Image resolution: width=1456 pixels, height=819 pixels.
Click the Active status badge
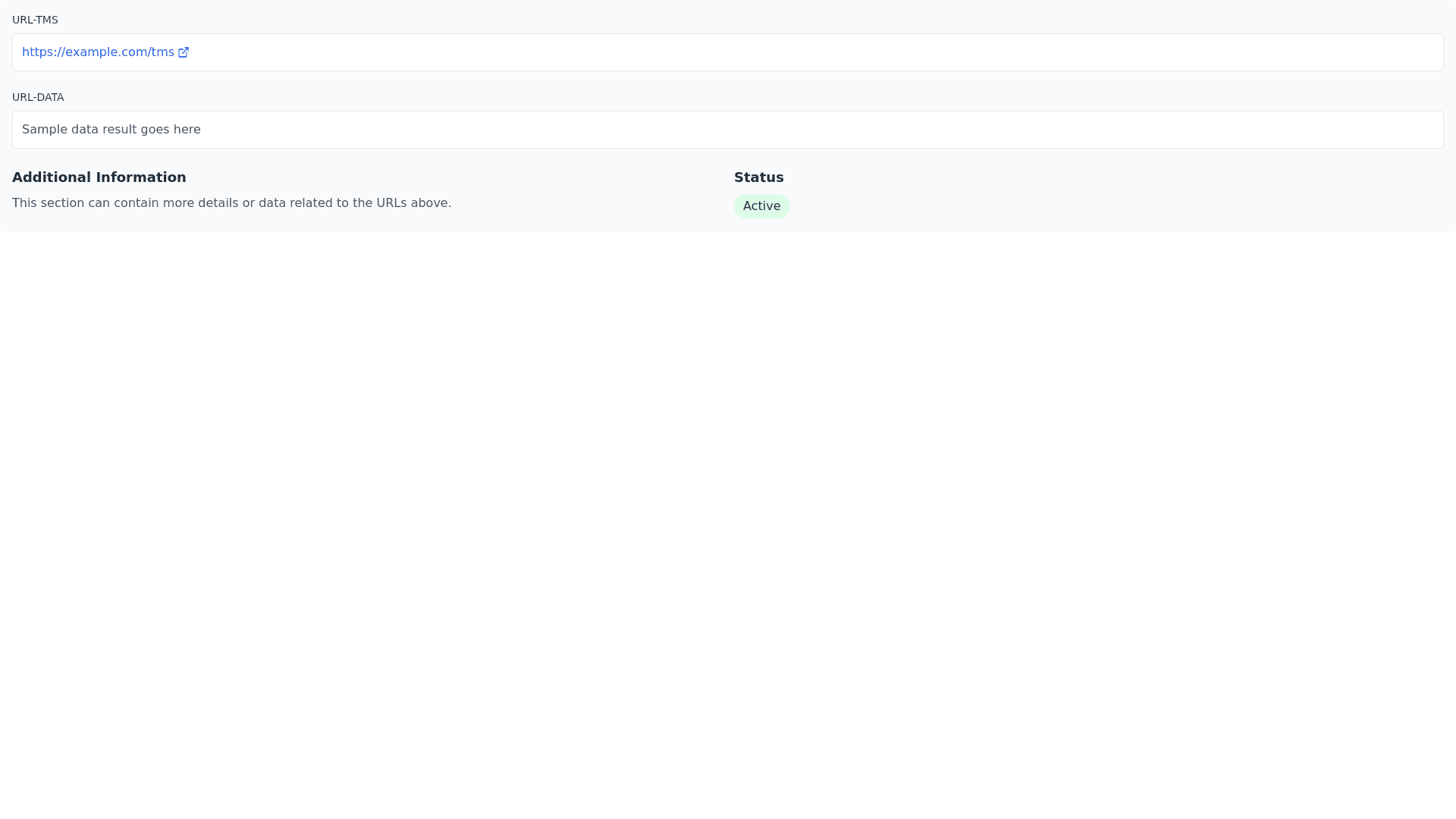coord(761,206)
